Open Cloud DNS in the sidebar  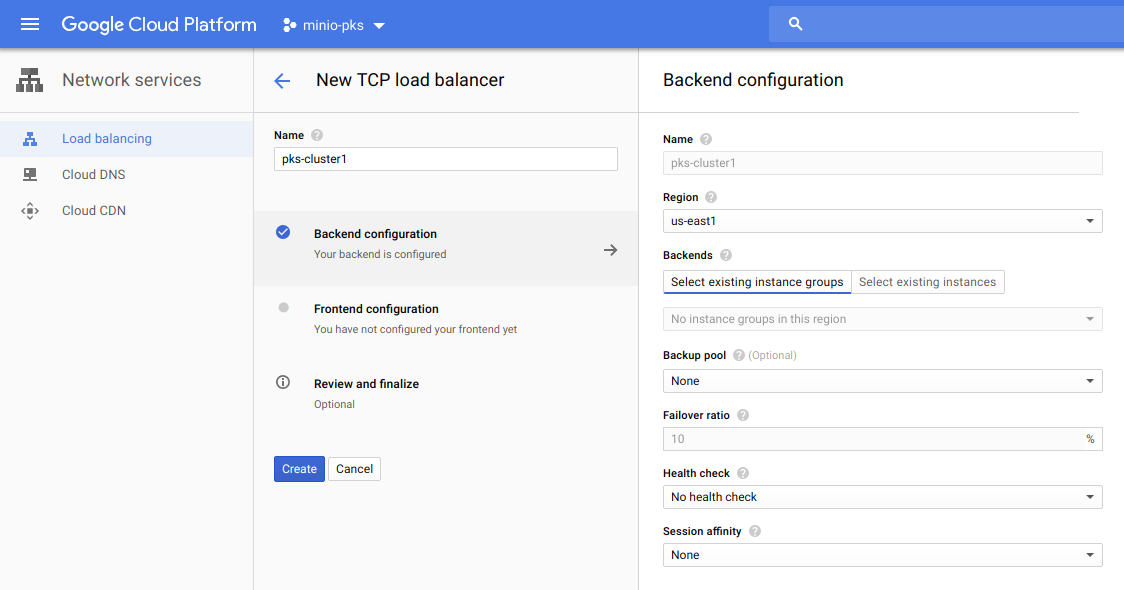pos(93,175)
